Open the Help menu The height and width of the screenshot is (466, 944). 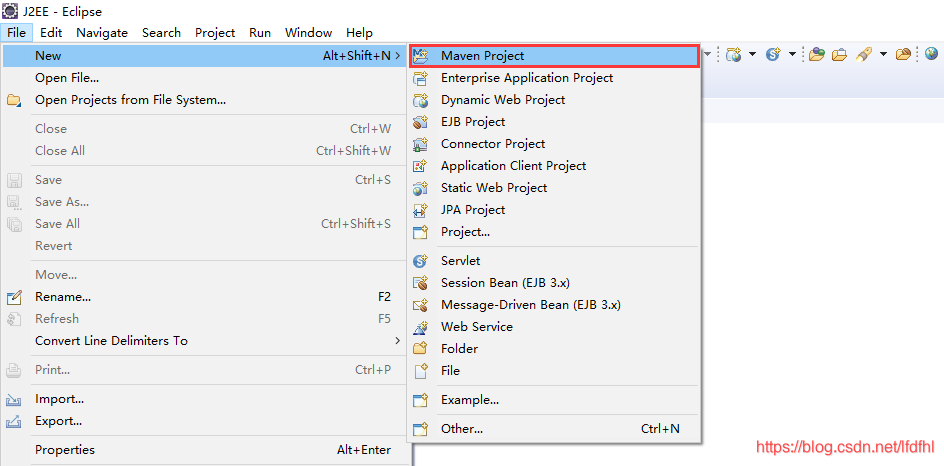tap(359, 33)
